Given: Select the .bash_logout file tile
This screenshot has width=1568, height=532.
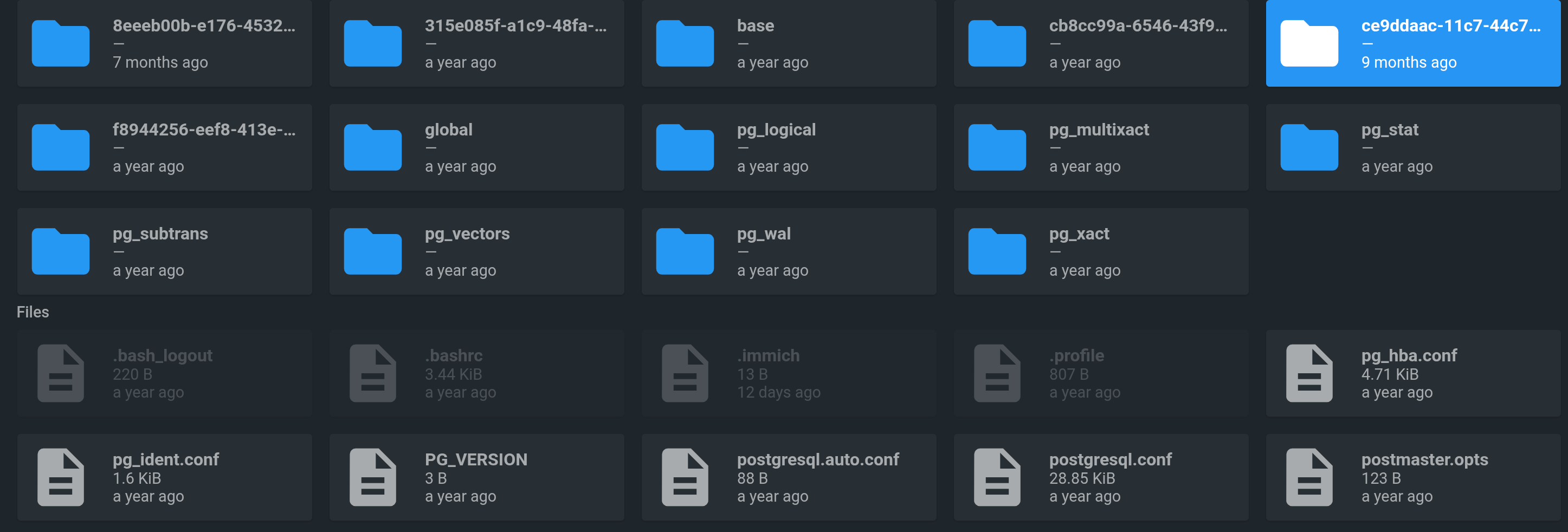Looking at the screenshot, I should pyautogui.click(x=164, y=373).
